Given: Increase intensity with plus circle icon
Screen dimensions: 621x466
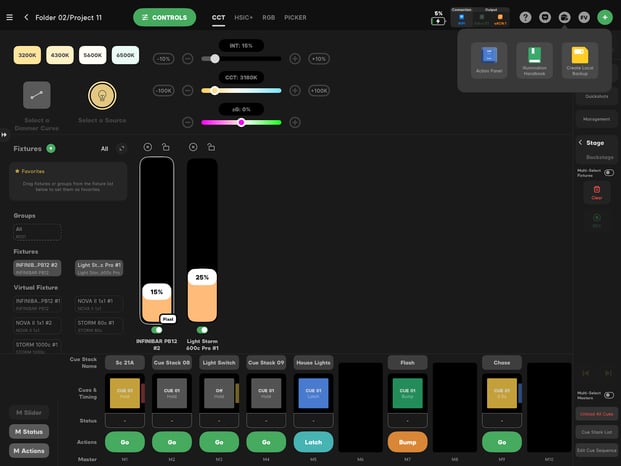Looking at the screenshot, I should (x=295, y=59).
